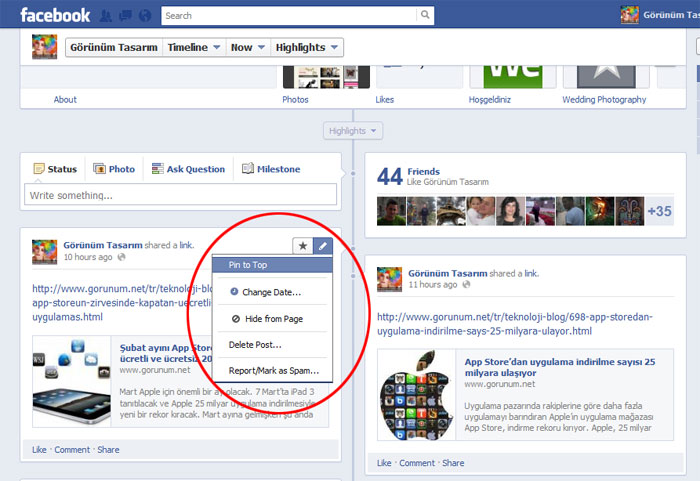Open the first friend photo thumbnail

391,211
